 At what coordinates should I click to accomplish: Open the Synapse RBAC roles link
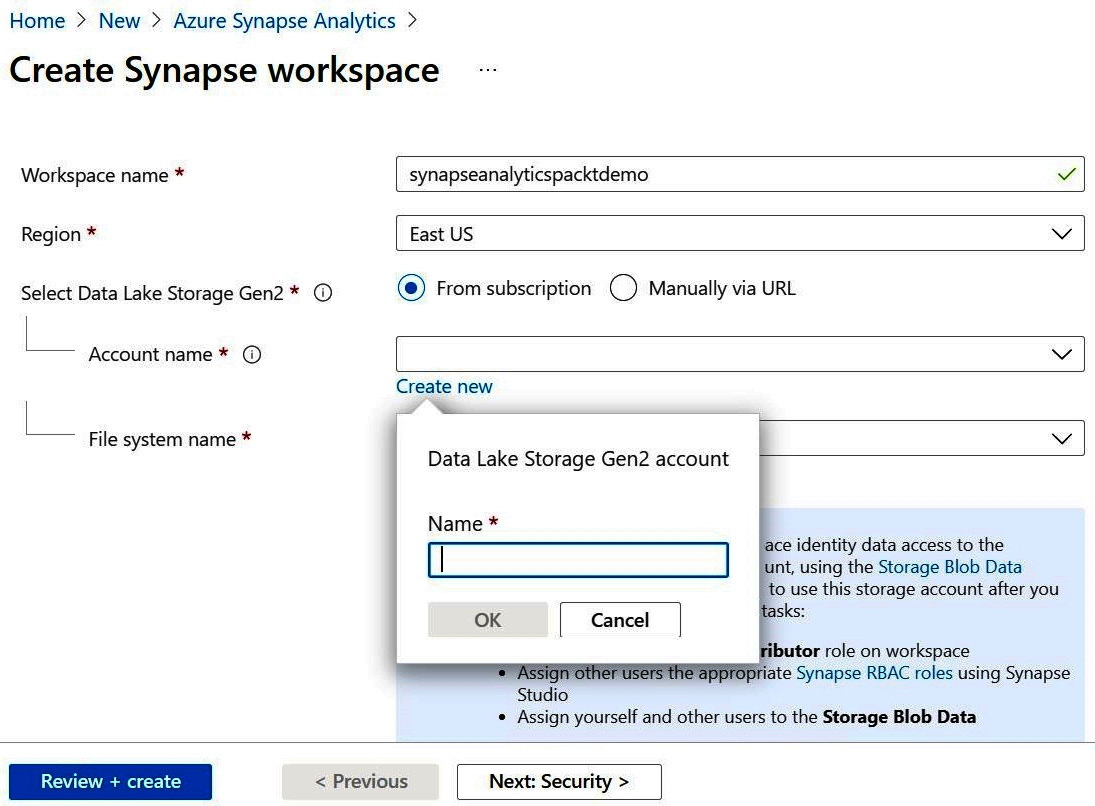pos(874,673)
